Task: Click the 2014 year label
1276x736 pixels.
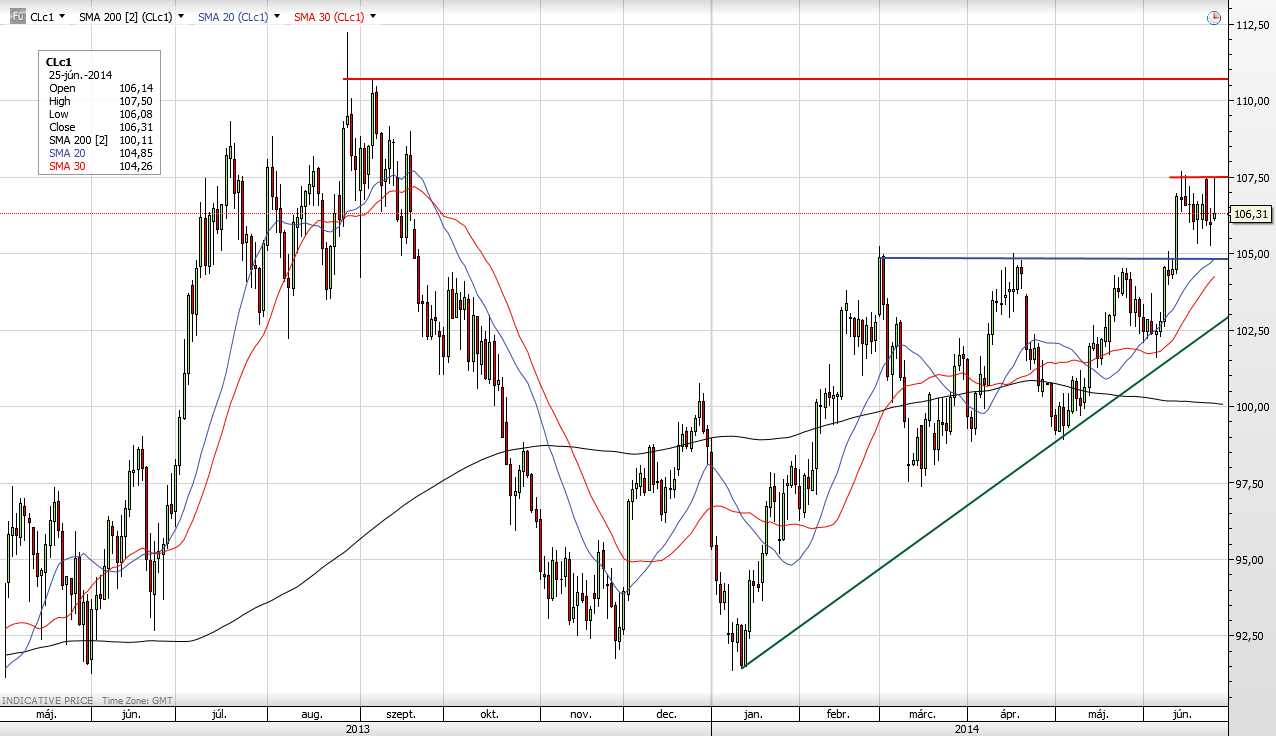Action: [x=966, y=729]
